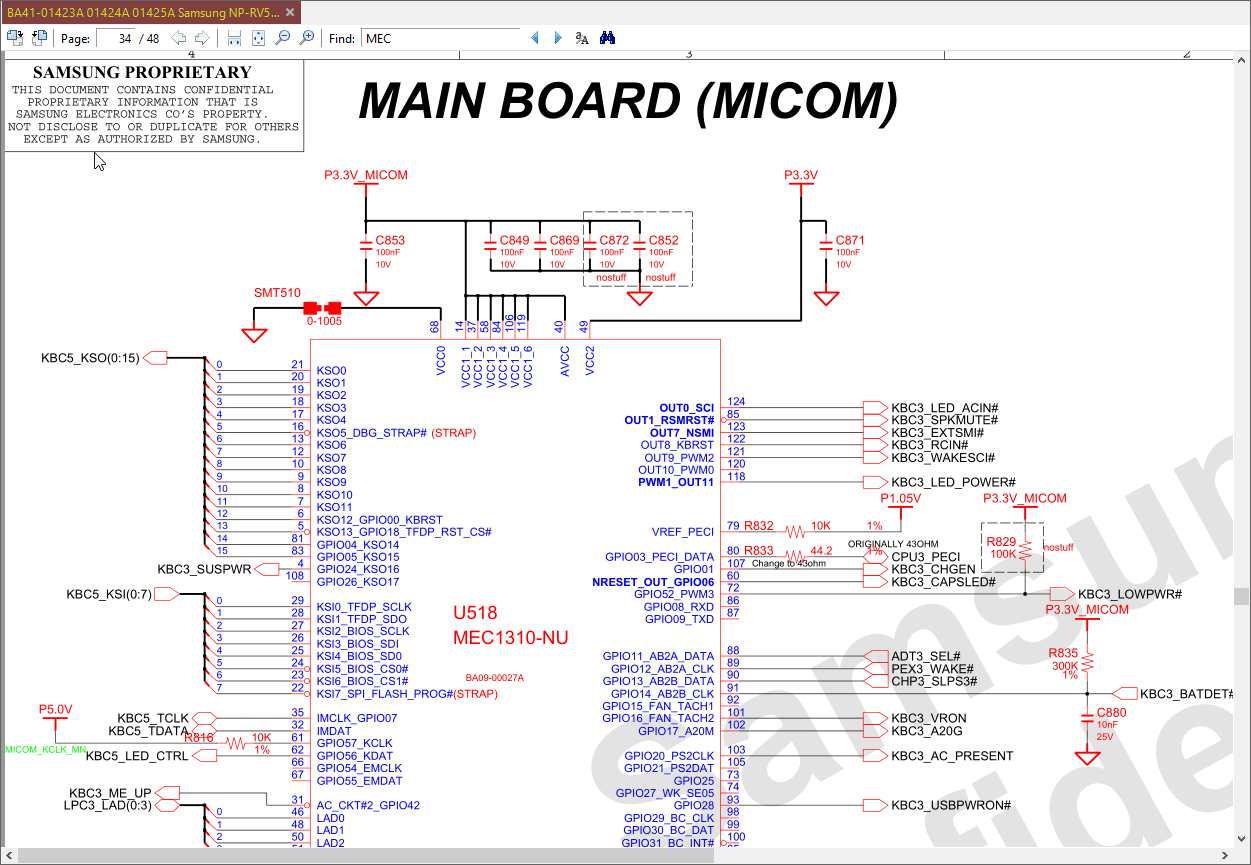Select the fit page icon
Image resolution: width=1251 pixels, height=865 pixels.
tap(258, 38)
